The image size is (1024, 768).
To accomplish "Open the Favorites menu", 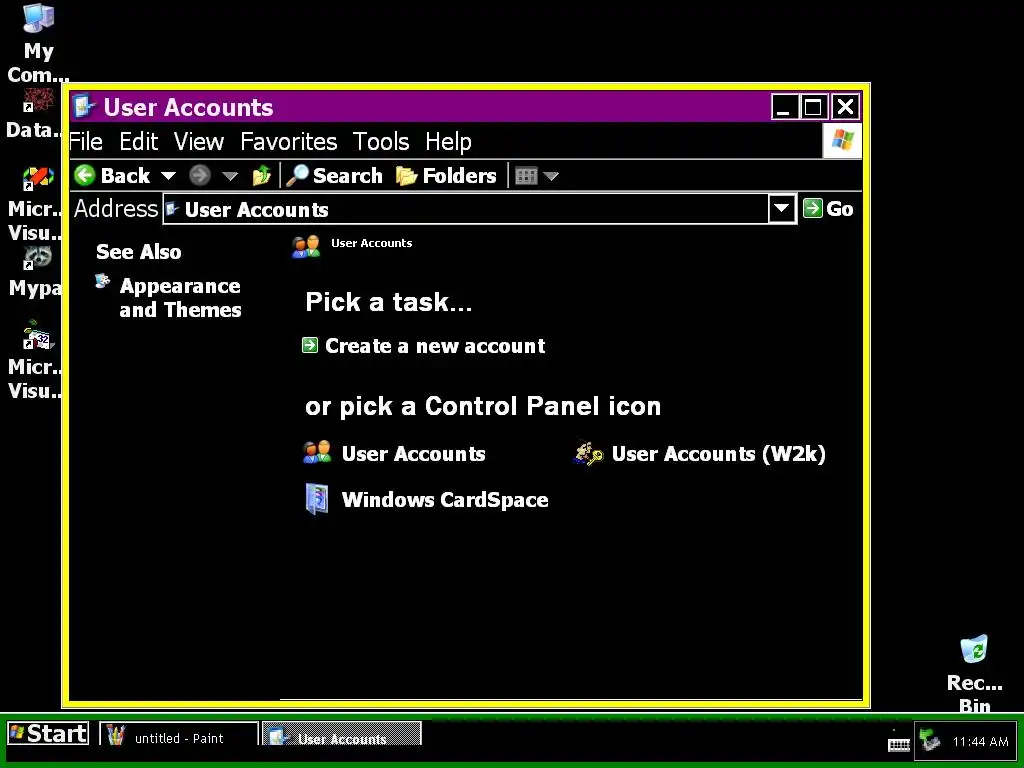I will pyautogui.click(x=289, y=141).
